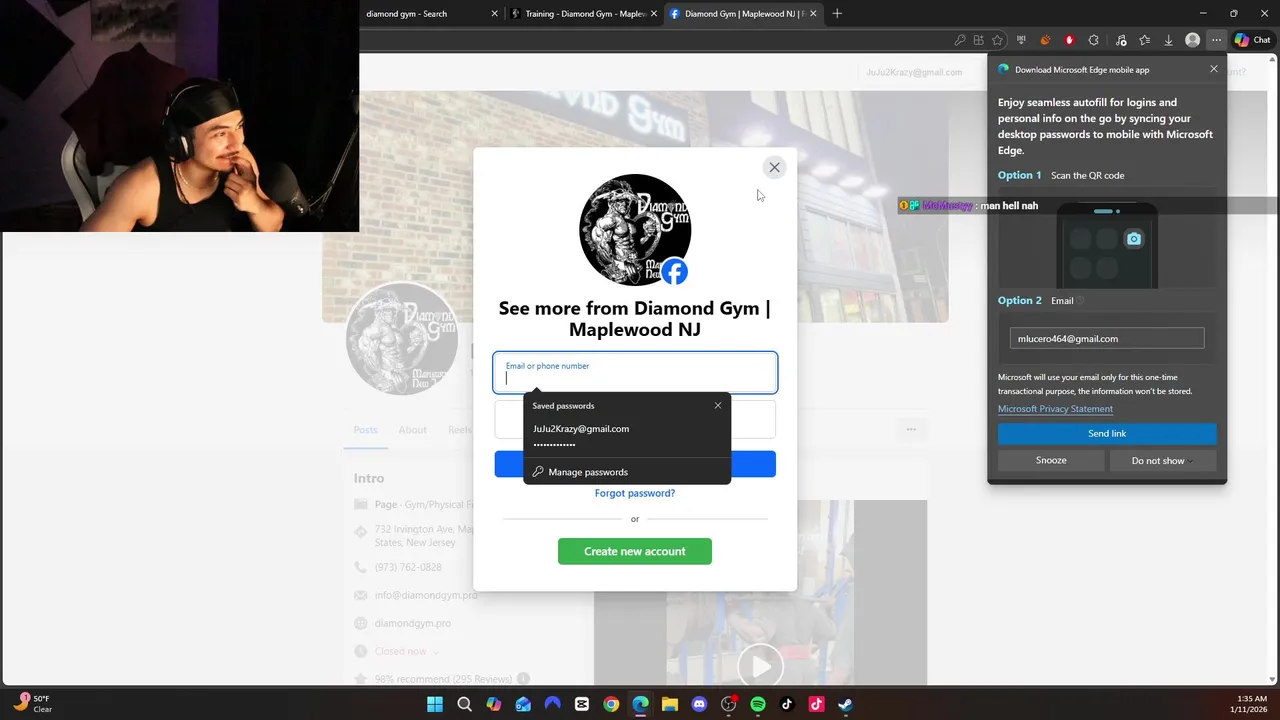The width and height of the screenshot is (1280, 720).
Task: Open the browser profile avatar
Action: [1192, 40]
